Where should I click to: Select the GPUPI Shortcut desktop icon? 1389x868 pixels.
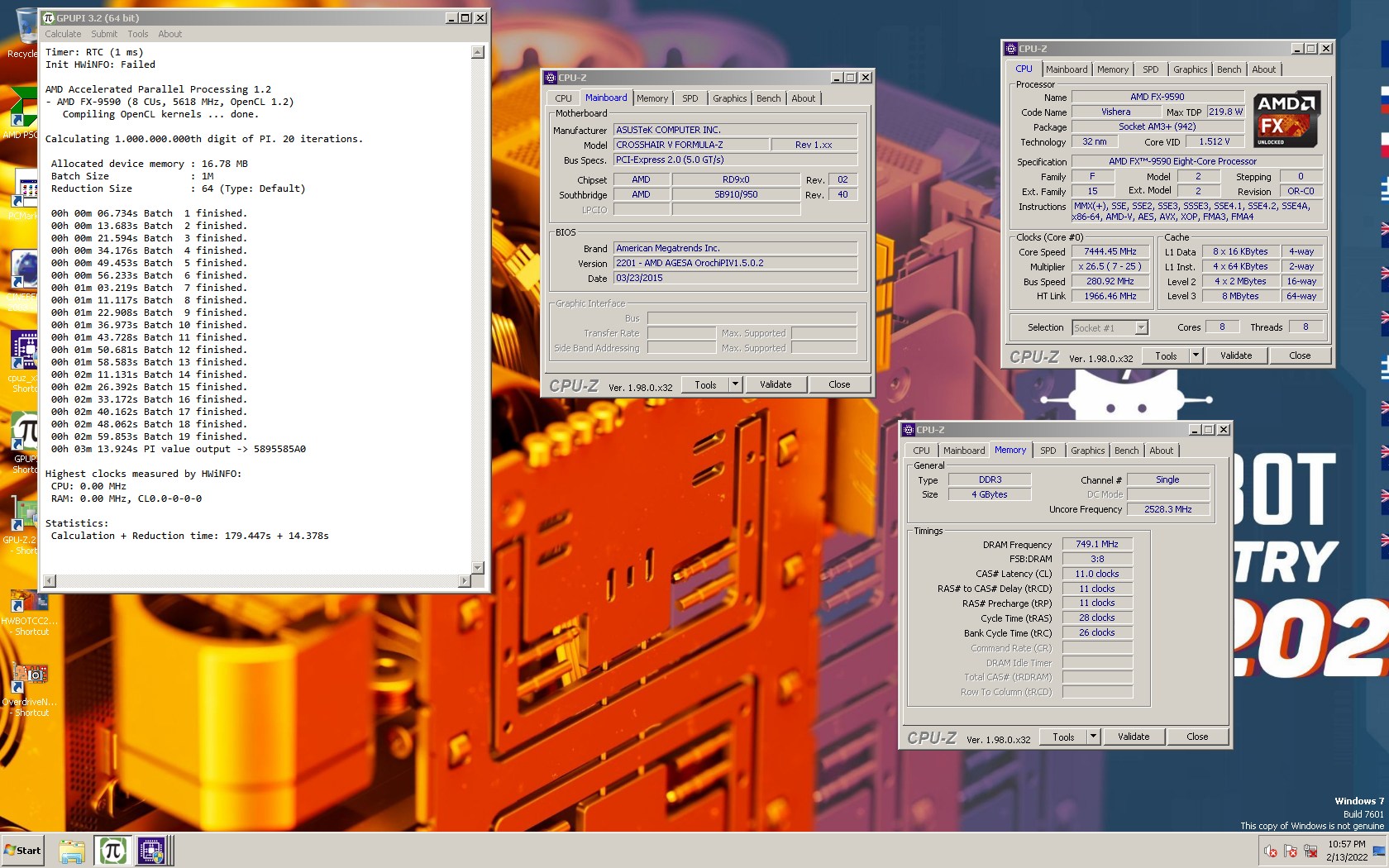(x=25, y=442)
